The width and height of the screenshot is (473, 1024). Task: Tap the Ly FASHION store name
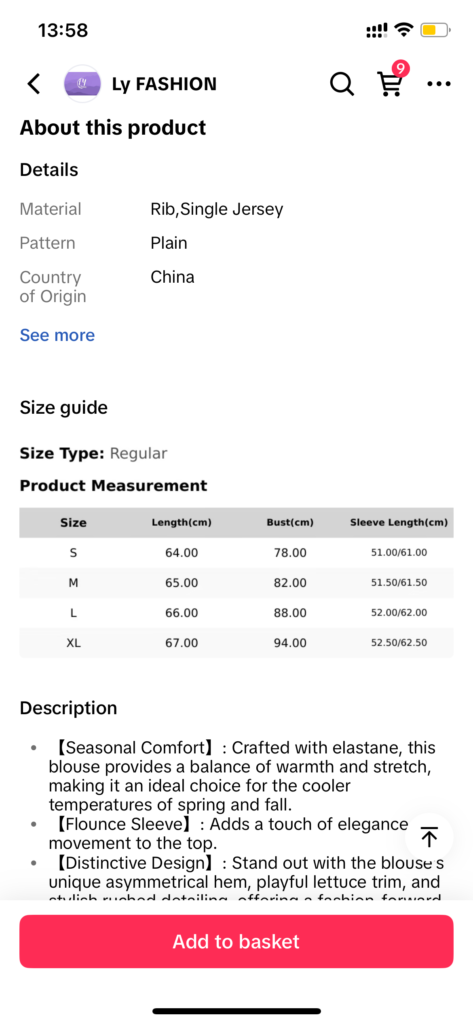[164, 84]
